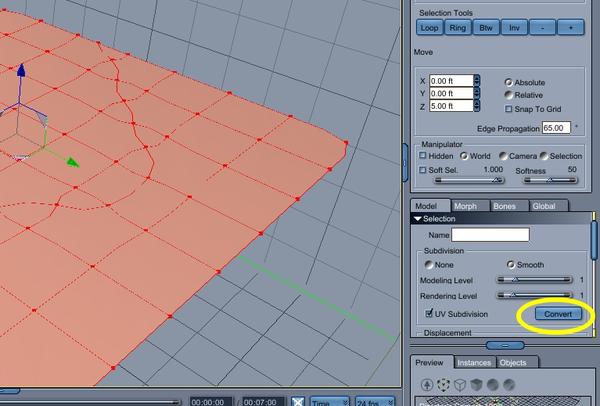Click the Modeling Level slider
The image size is (600, 406).
click(x=534, y=280)
